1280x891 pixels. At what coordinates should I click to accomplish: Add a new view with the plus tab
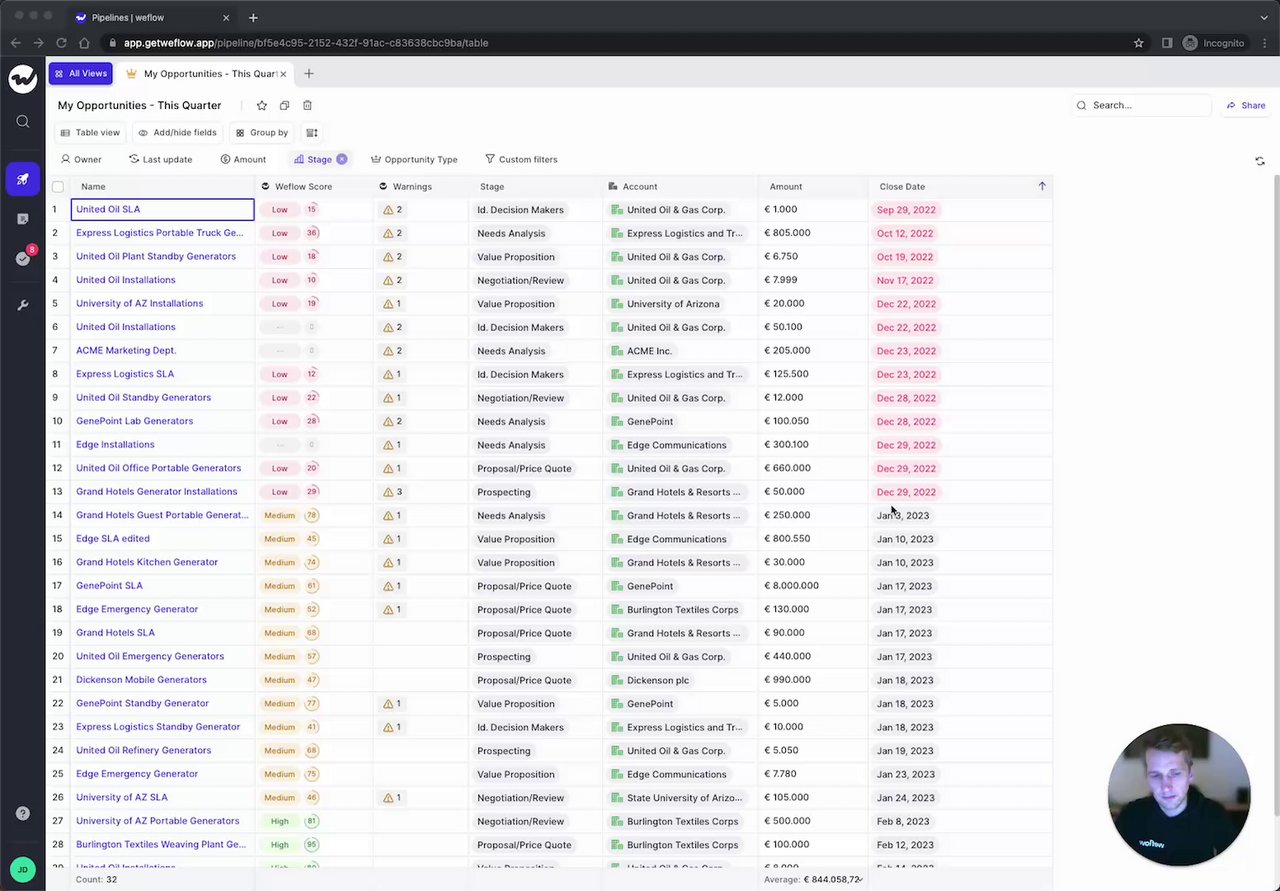tap(309, 74)
